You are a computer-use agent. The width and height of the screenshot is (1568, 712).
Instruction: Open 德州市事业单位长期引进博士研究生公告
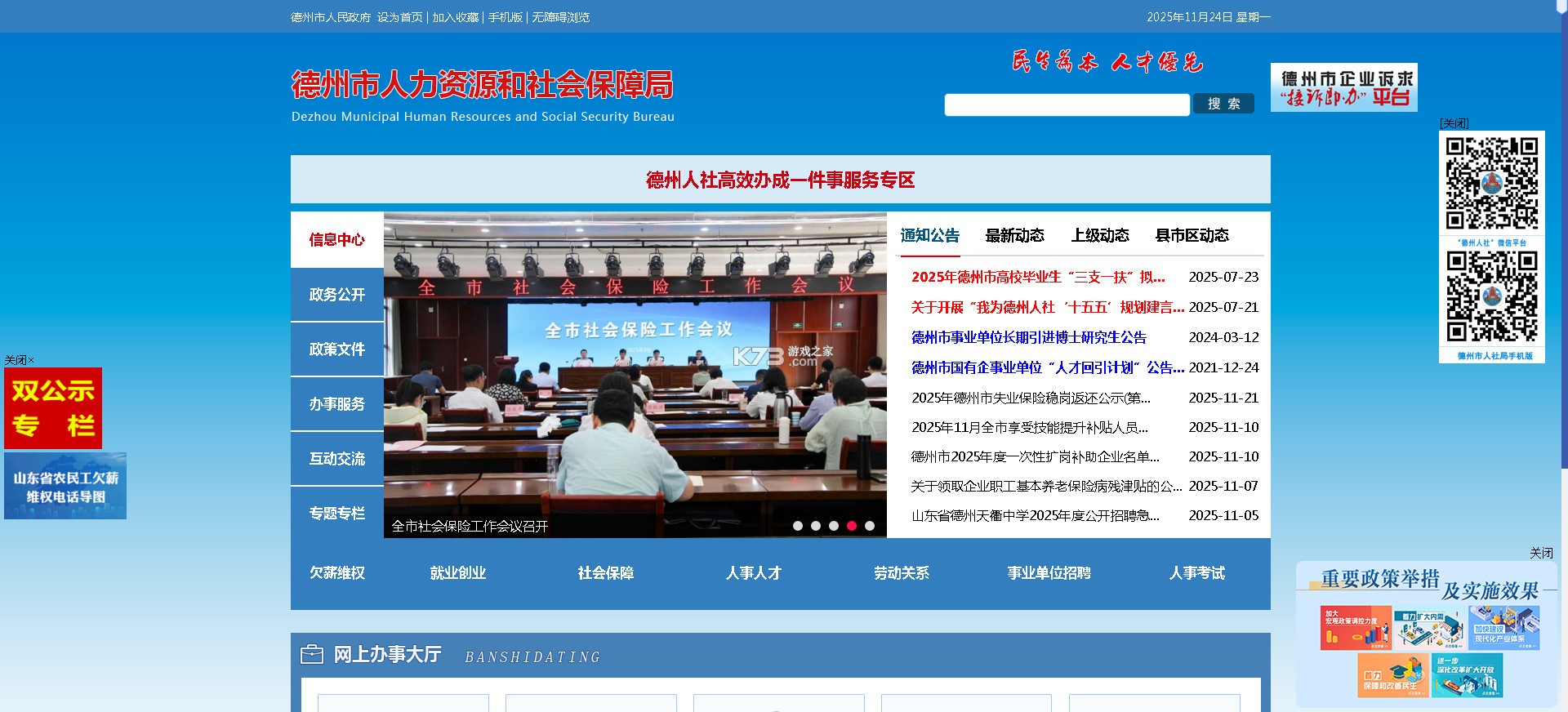click(x=1029, y=338)
